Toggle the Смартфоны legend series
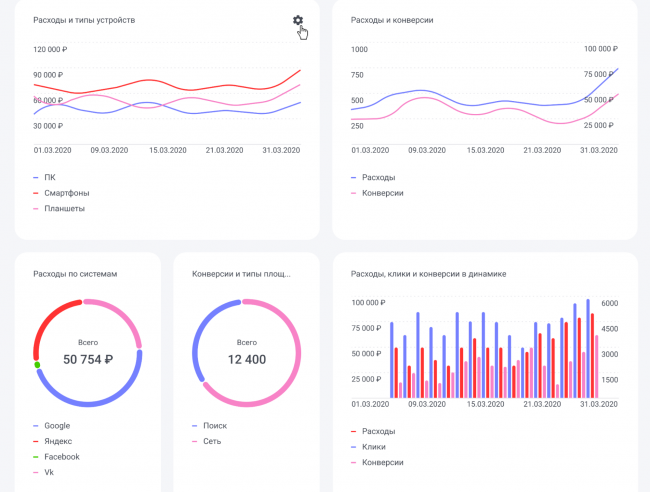The height and width of the screenshot is (492, 650). 60,193
